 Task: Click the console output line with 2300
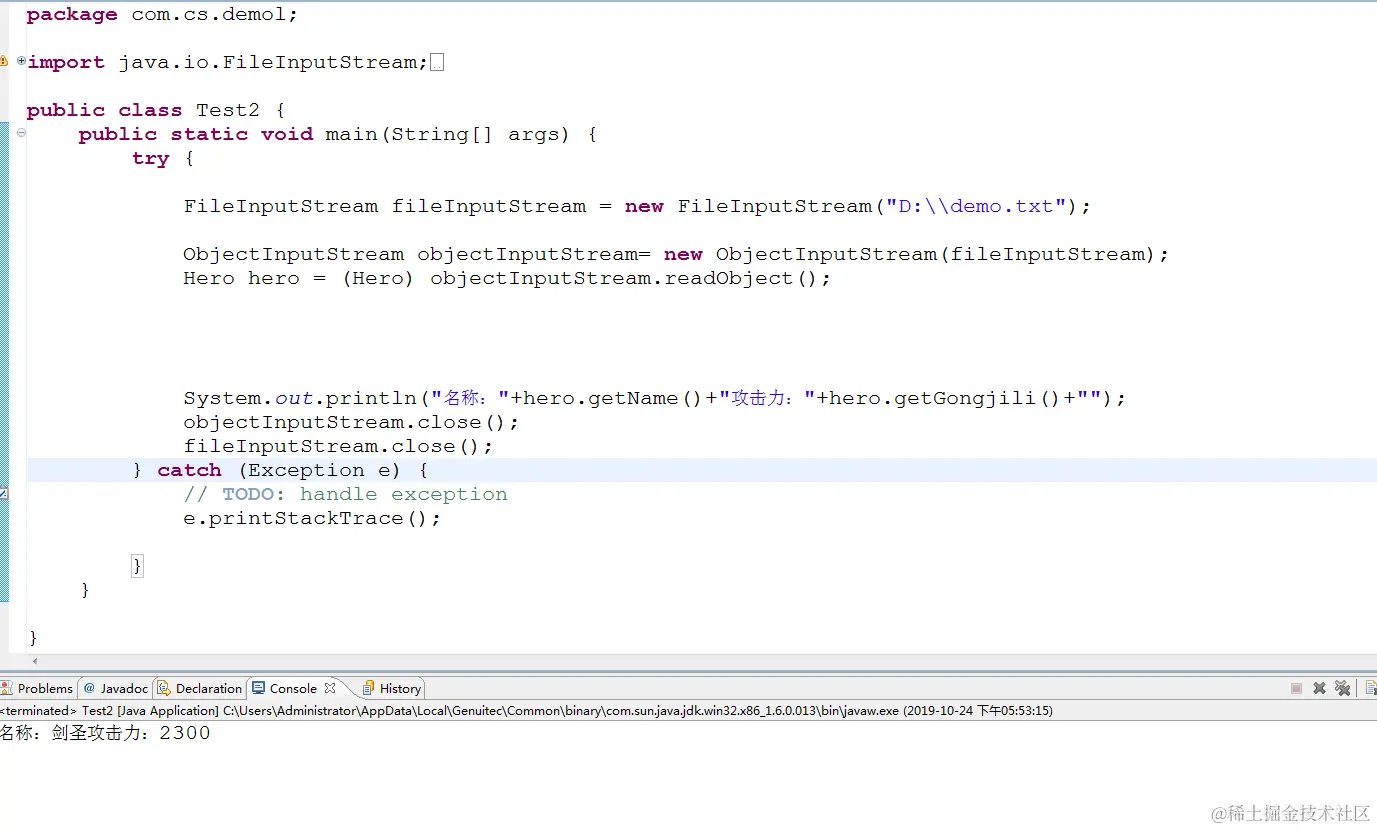(105, 733)
